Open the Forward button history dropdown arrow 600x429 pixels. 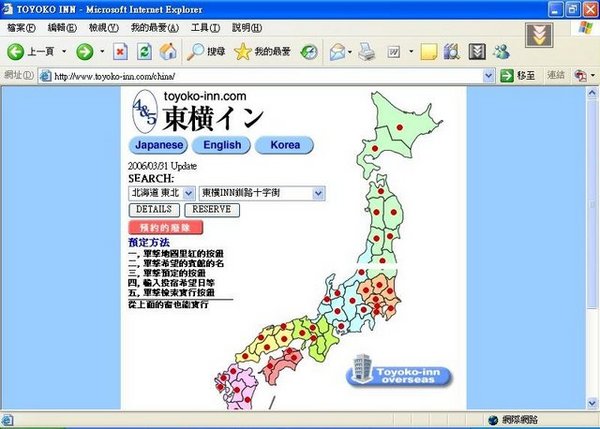pyautogui.click(x=102, y=51)
